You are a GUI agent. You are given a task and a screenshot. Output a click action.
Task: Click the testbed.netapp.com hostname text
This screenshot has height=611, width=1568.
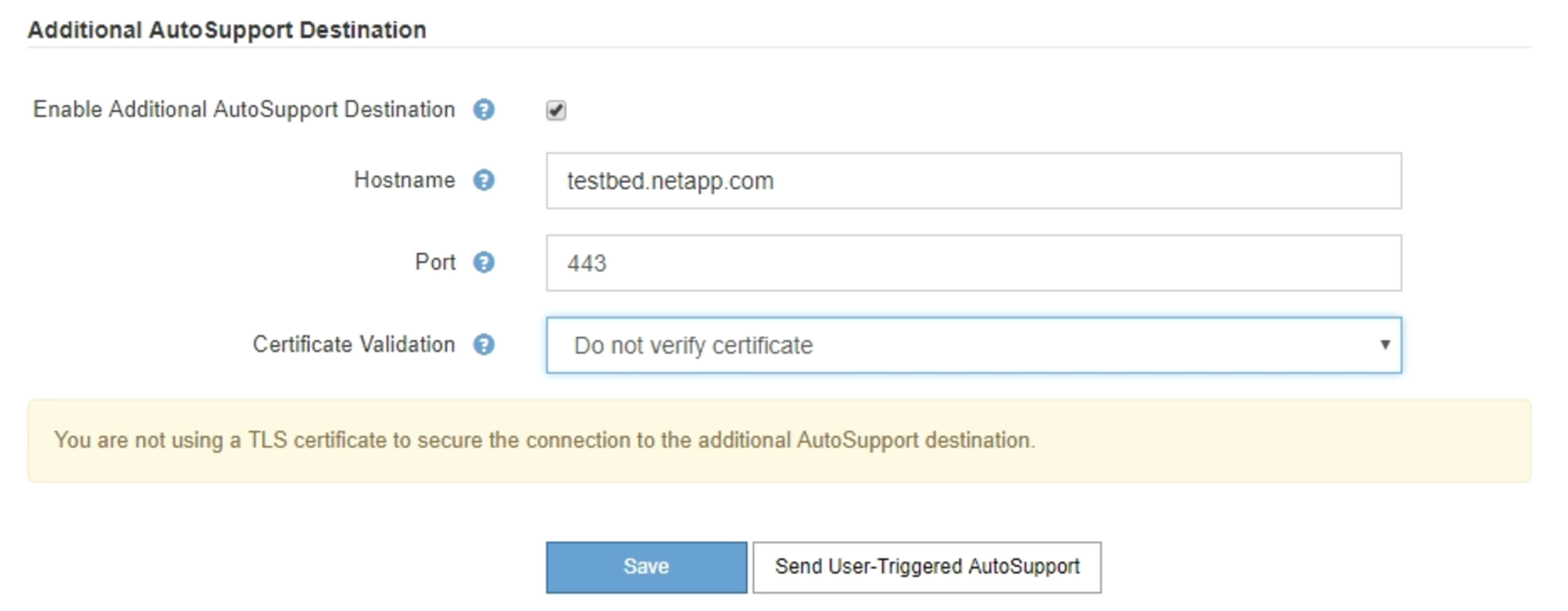pyautogui.click(x=669, y=181)
